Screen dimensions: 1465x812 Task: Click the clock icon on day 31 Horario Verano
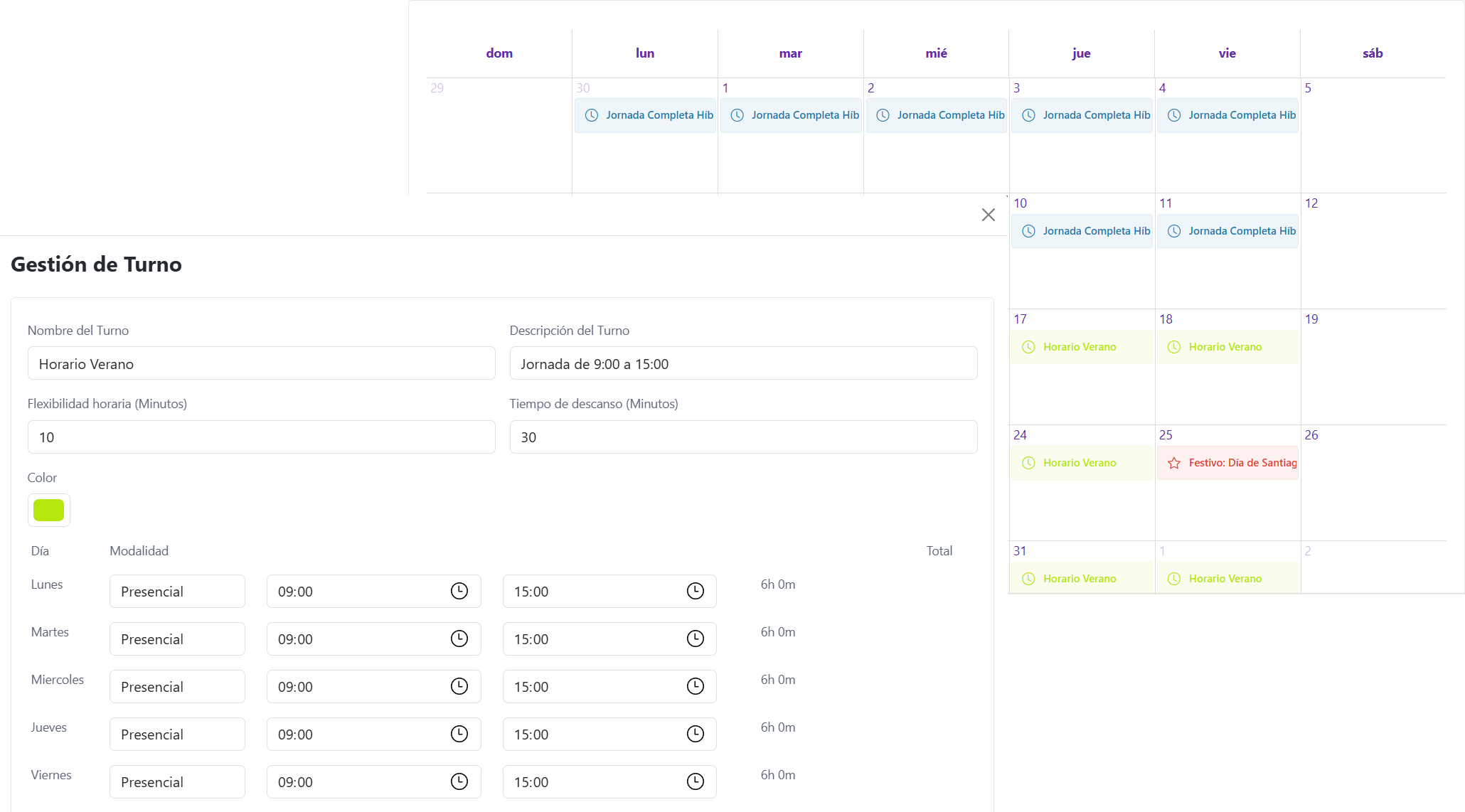[1028, 579]
